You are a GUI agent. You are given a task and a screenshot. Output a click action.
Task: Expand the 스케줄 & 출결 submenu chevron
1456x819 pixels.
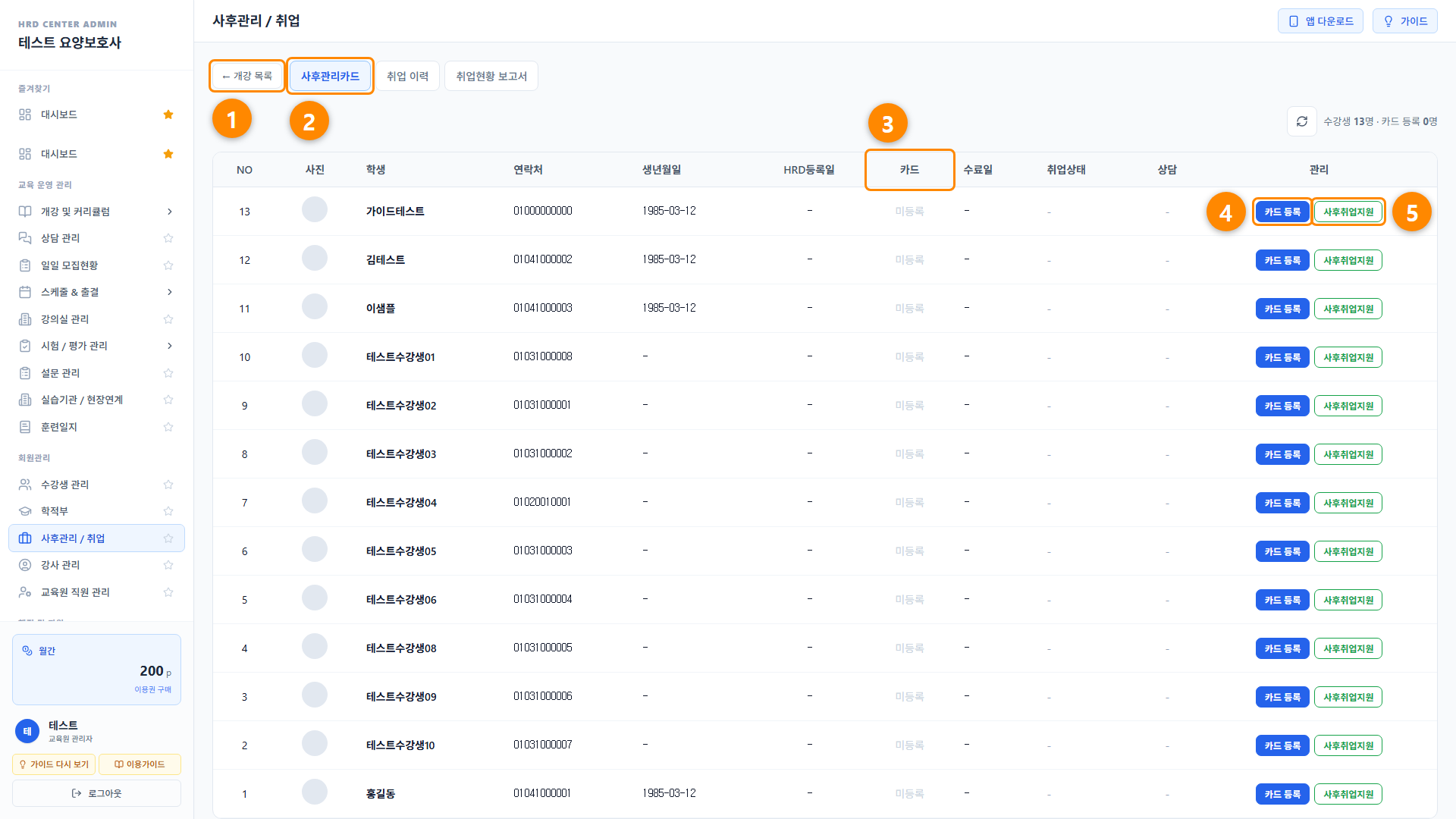coord(169,292)
